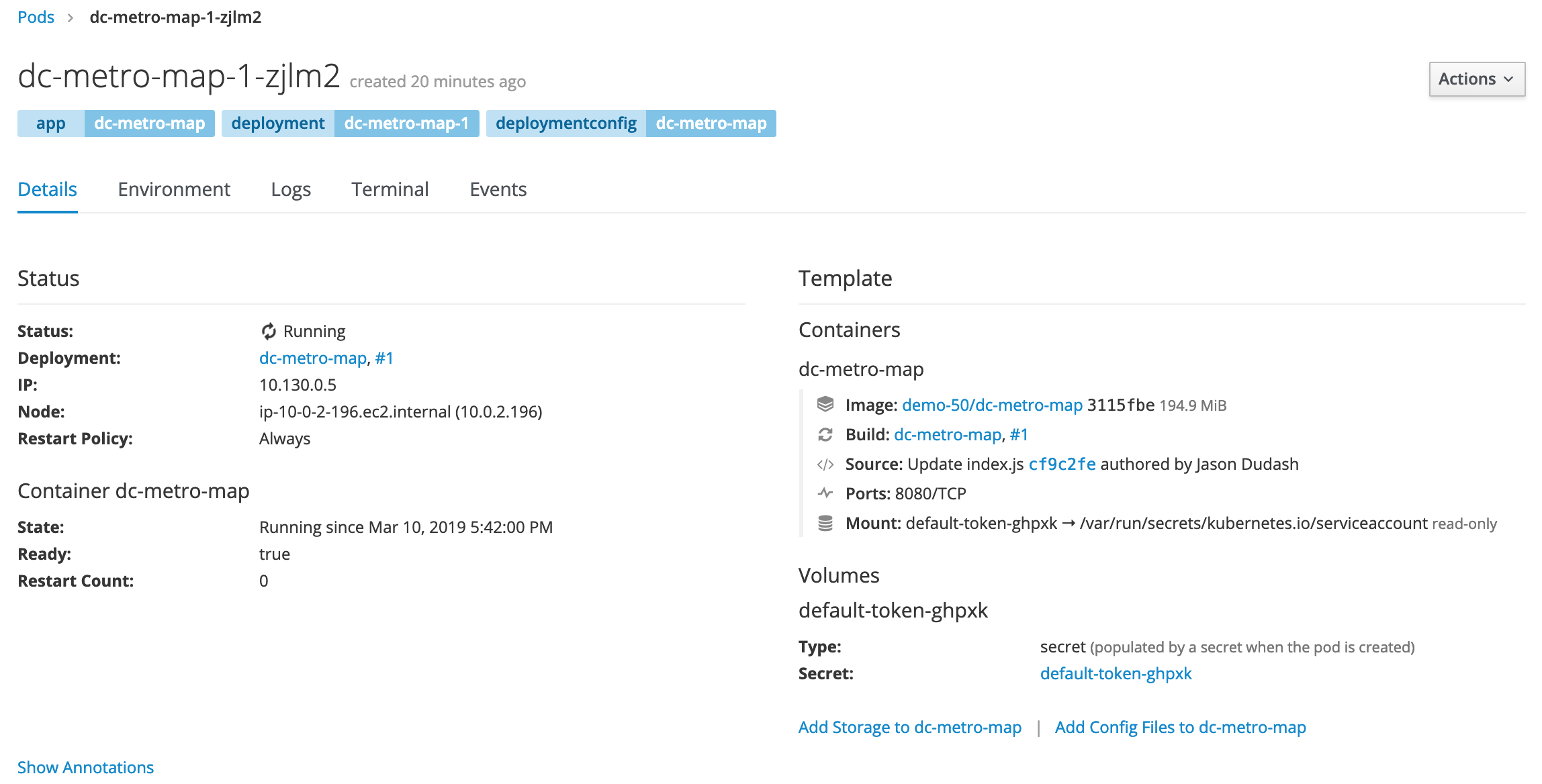This screenshot has width=1542, height=784.
Task: Open the demo-50/dc-metro-map image link
Action: coord(992,405)
